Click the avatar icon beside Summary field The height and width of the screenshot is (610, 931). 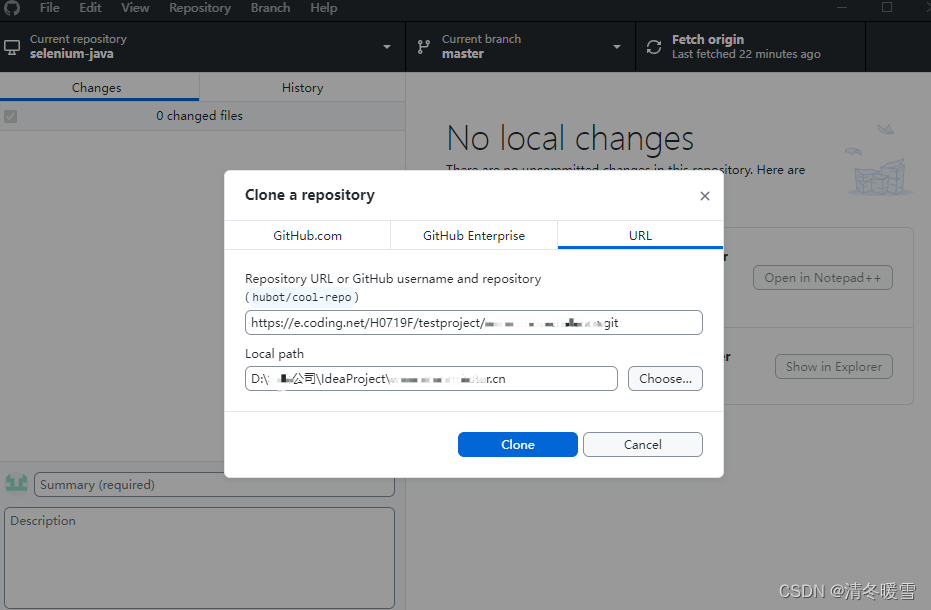17,483
